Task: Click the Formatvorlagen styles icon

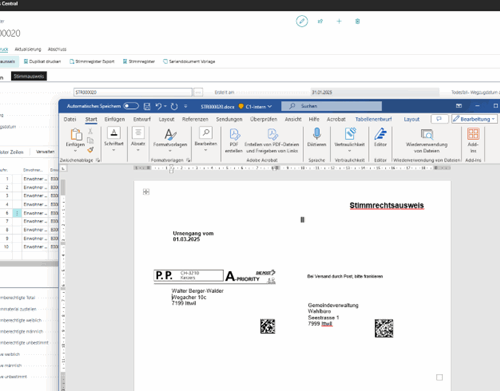Action: (x=170, y=135)
